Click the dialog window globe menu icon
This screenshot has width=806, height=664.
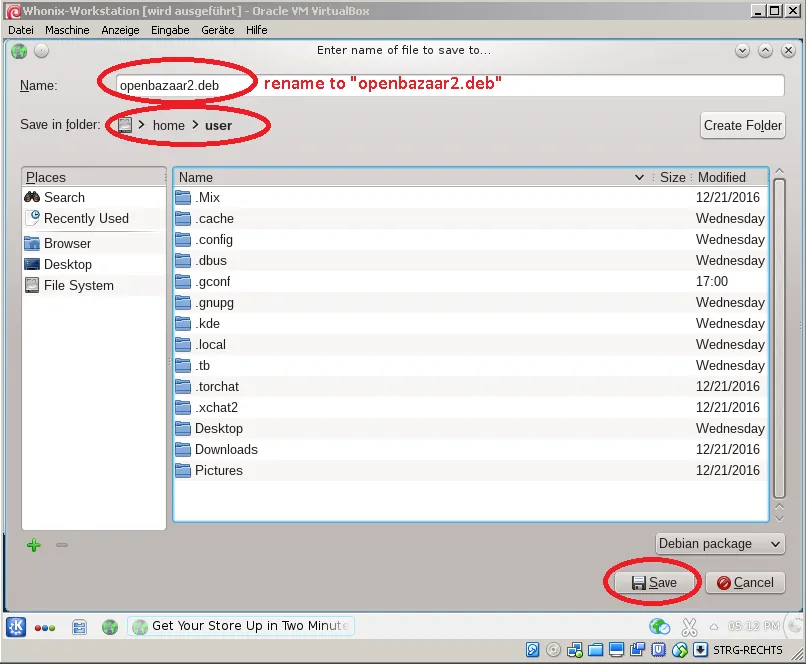(x=19, y=51)
